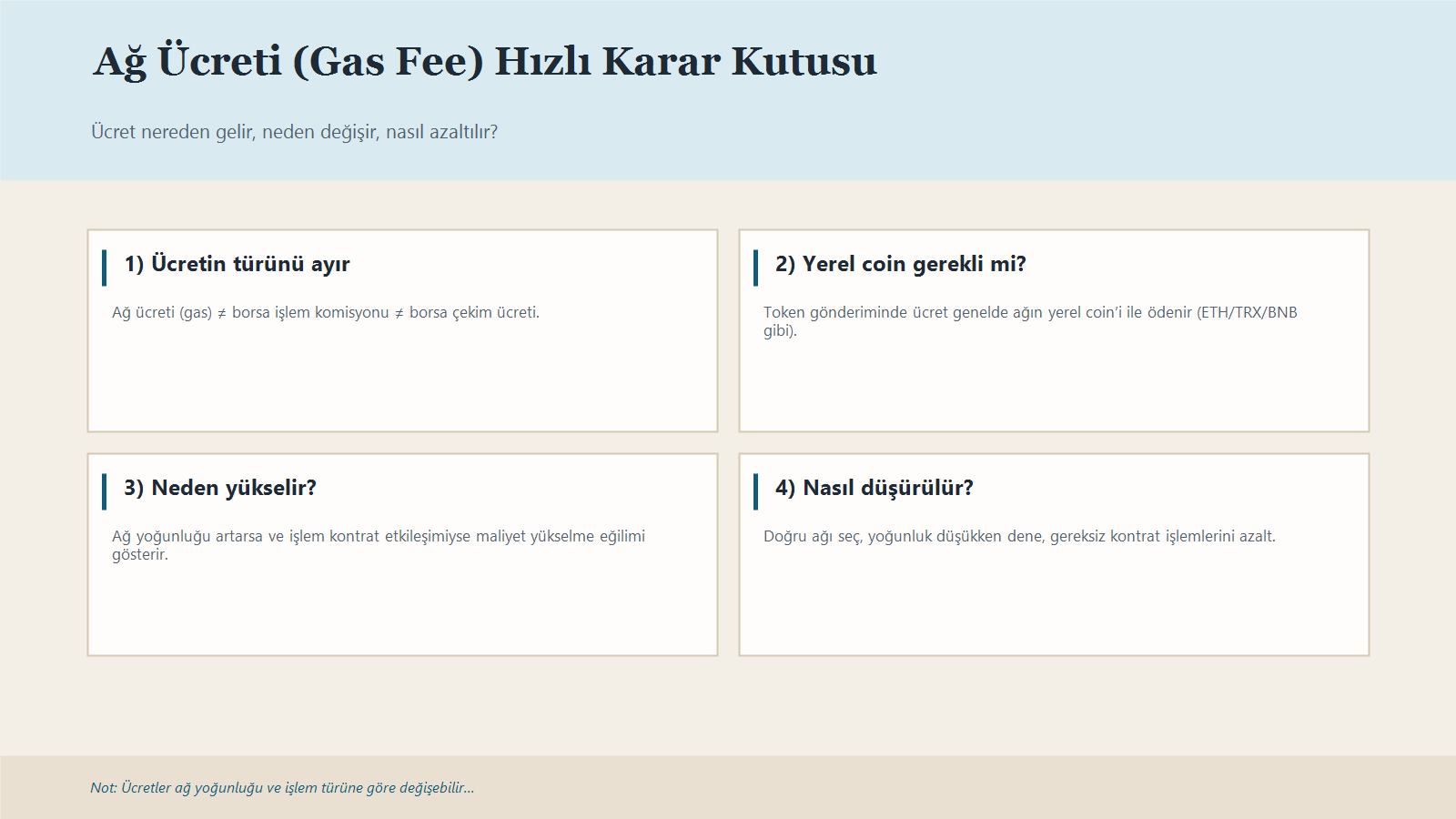Select the "Doğru ağı seç" advice text

1020,536
